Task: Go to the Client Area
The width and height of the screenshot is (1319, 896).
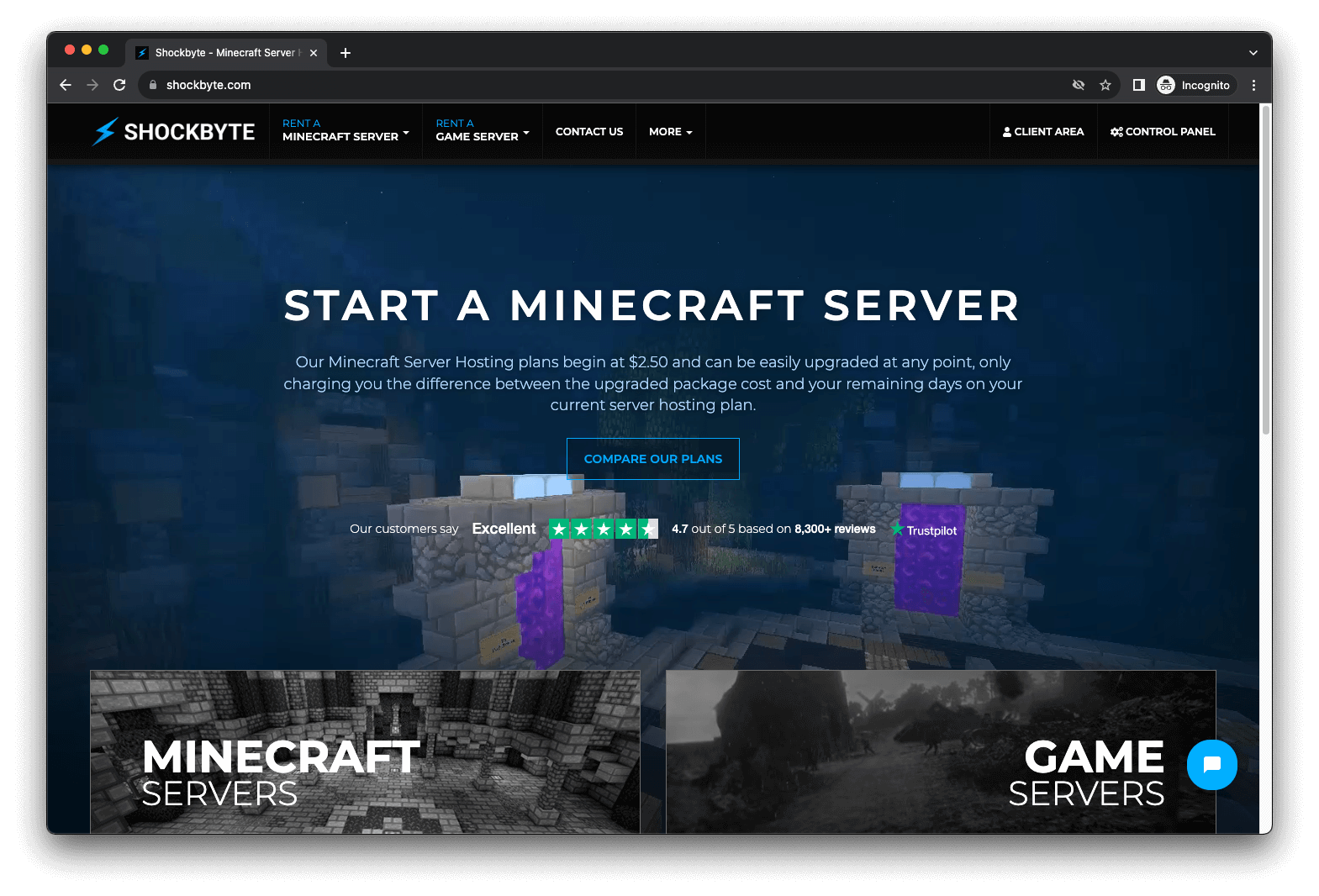Action: [x=1043, y=132]
